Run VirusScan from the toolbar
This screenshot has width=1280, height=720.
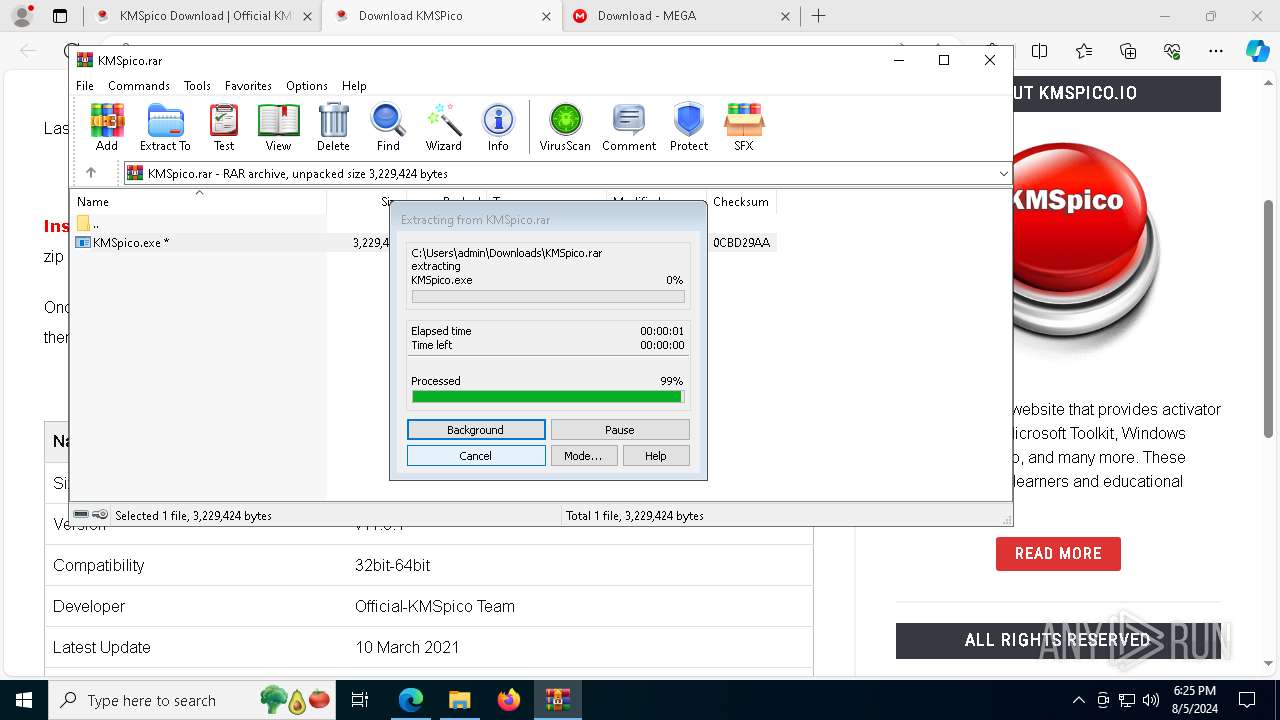point(565,127)
